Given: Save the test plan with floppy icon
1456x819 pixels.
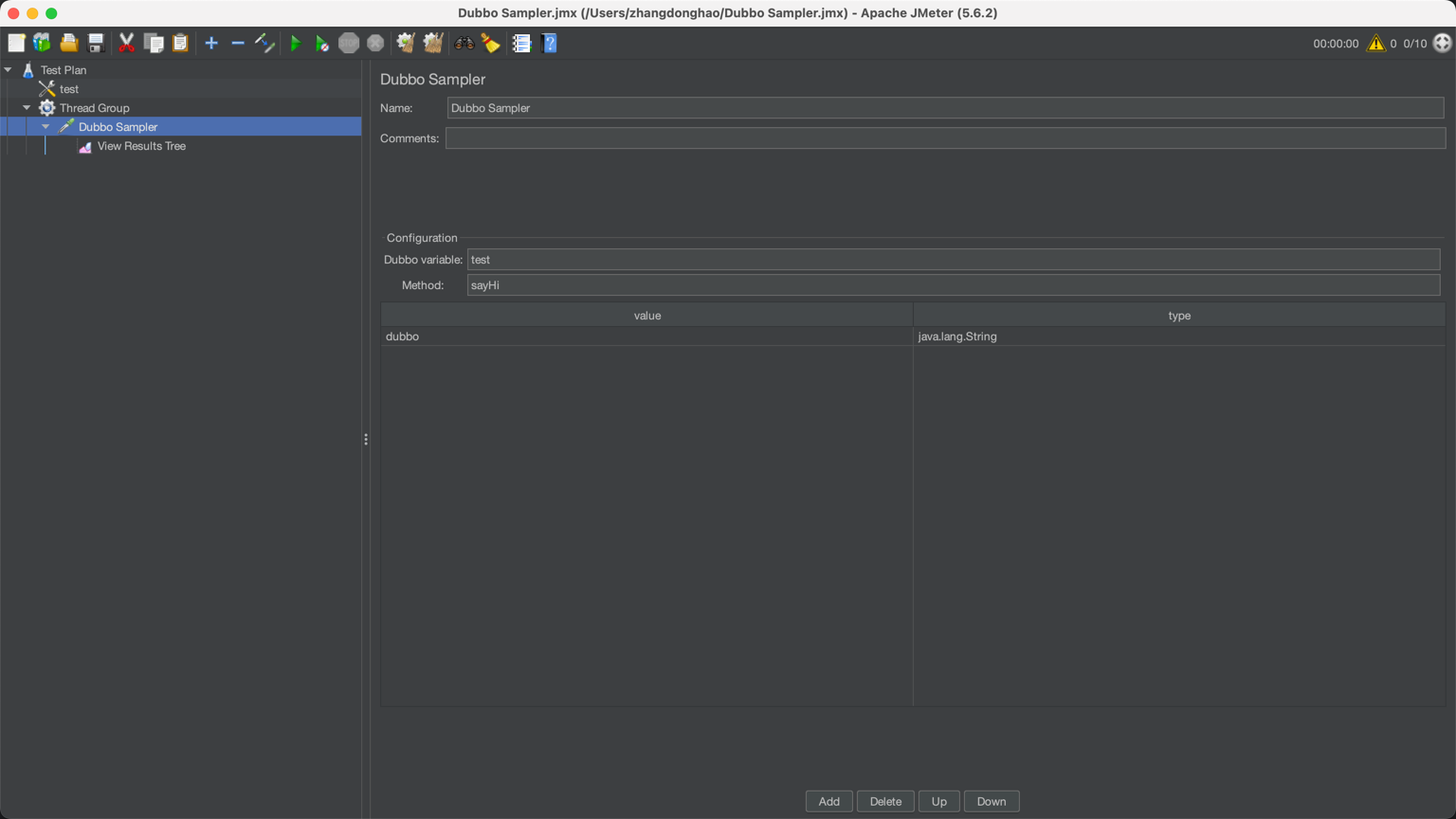Looking at the screenshot, I should tap(96, 43).
